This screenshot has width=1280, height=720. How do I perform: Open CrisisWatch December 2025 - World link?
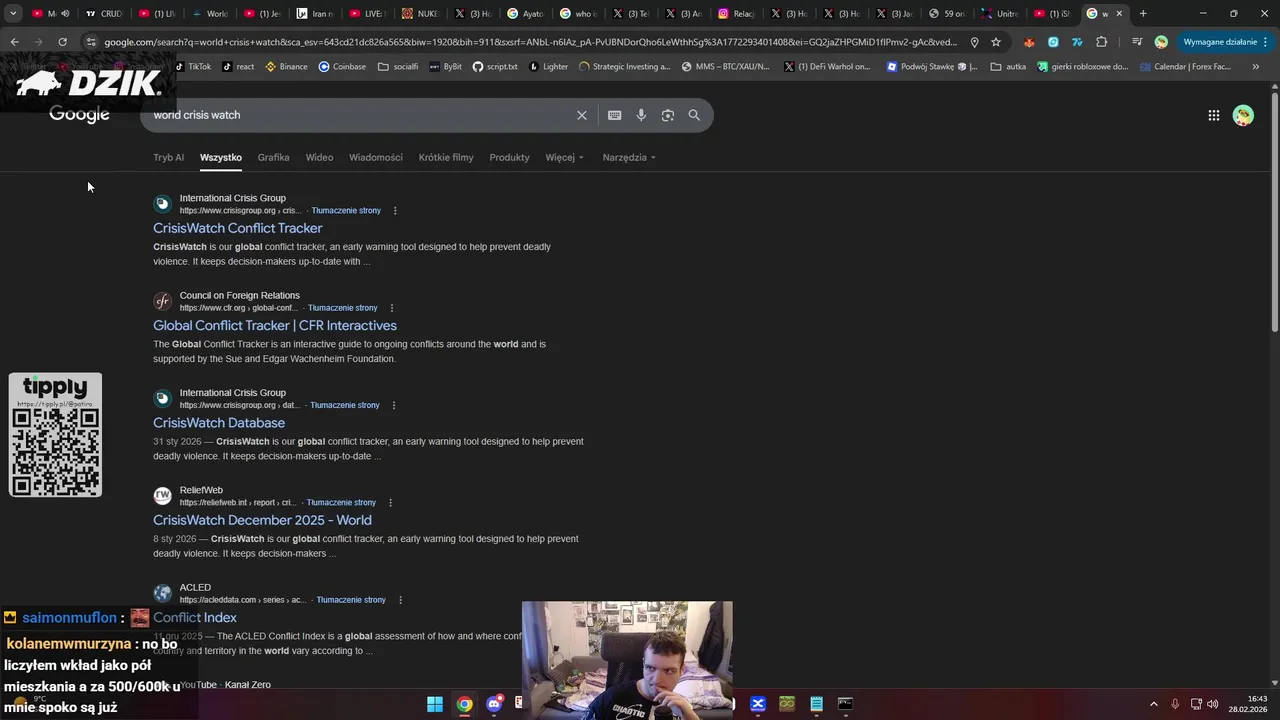coord(262,520)
